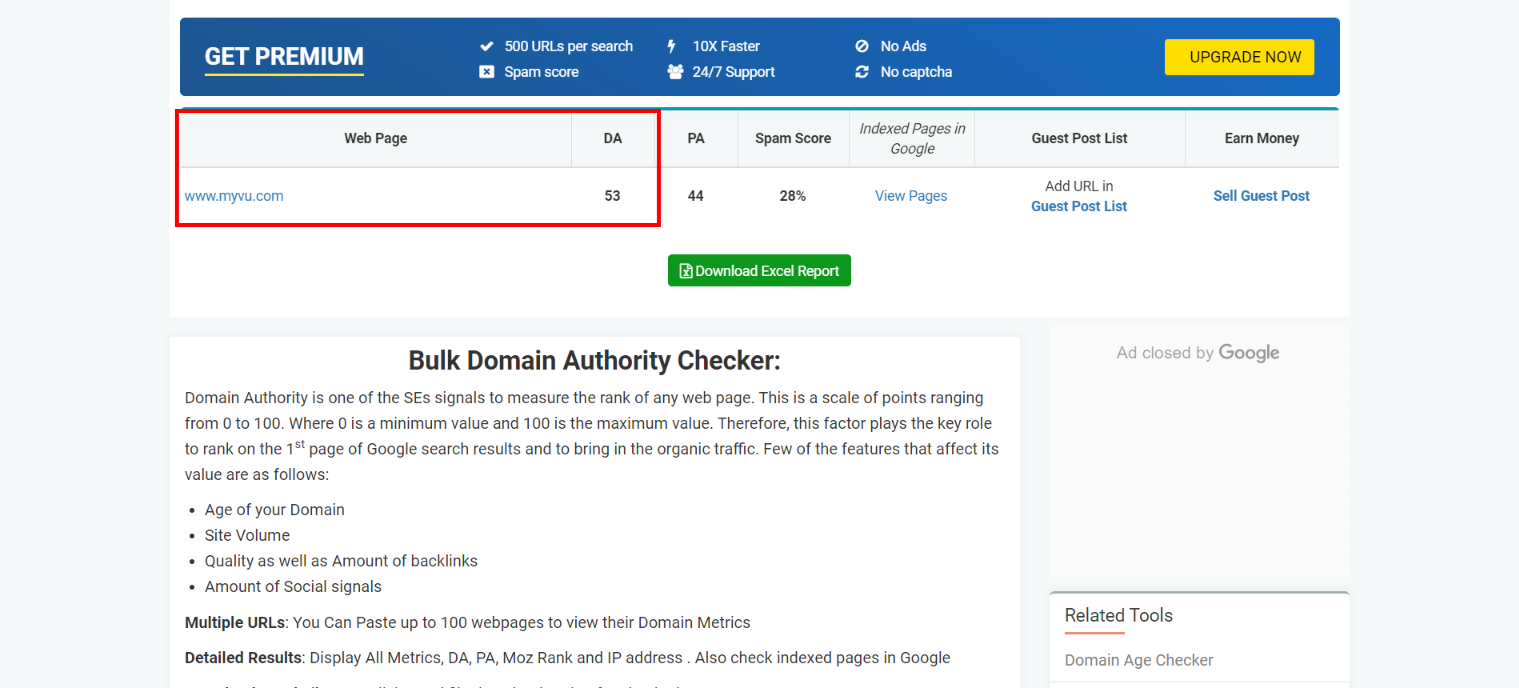
Task: Click the X icon next to Spam score
Action: [487, 72]
